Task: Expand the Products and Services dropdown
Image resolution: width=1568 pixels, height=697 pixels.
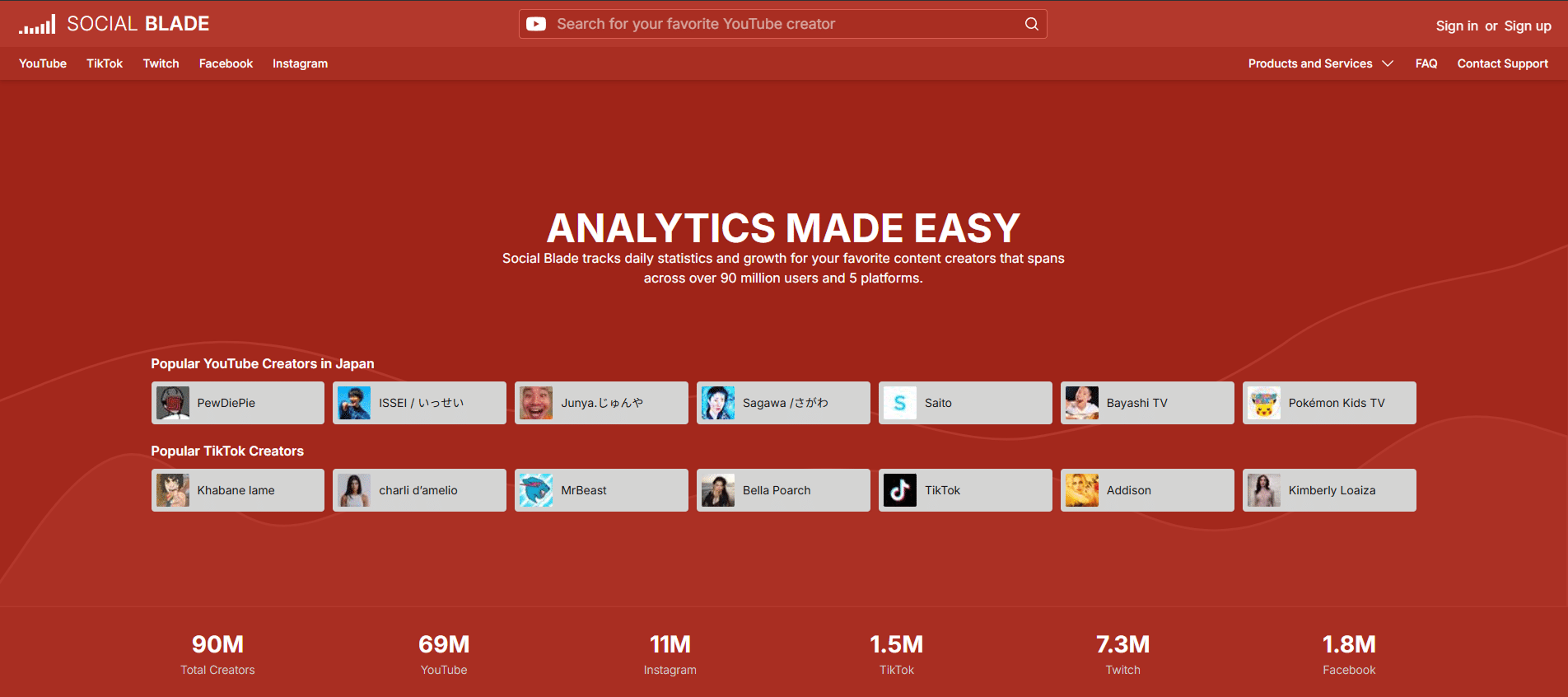Action: 1309,63
